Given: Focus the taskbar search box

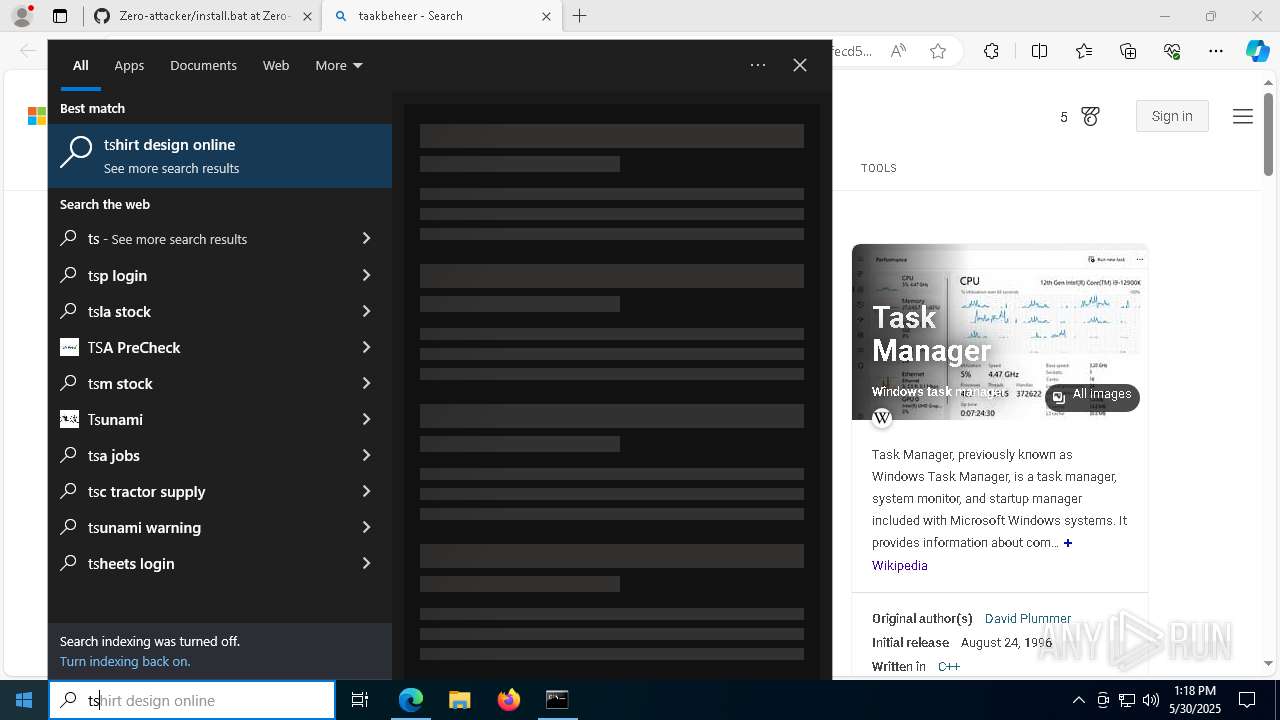Looking at the screenshot, I should click(192, 700).
